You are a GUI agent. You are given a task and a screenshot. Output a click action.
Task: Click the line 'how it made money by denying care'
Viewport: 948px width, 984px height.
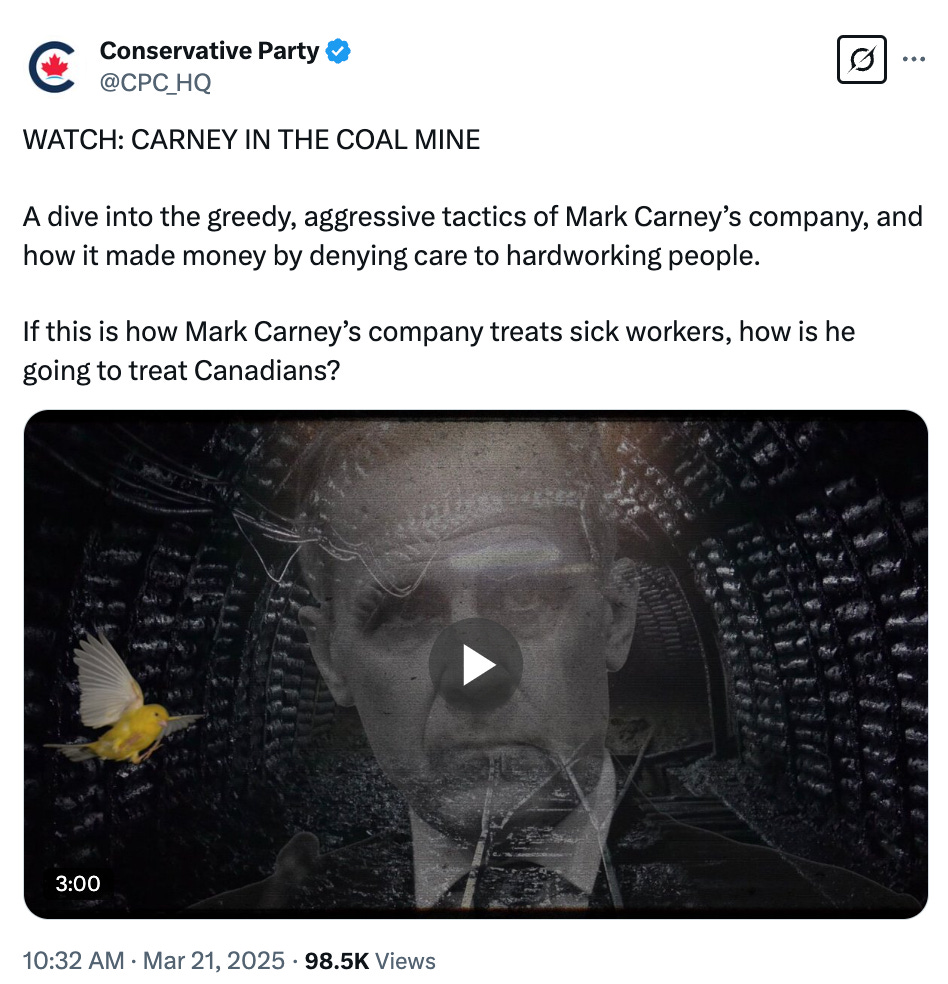click(391, 255)
